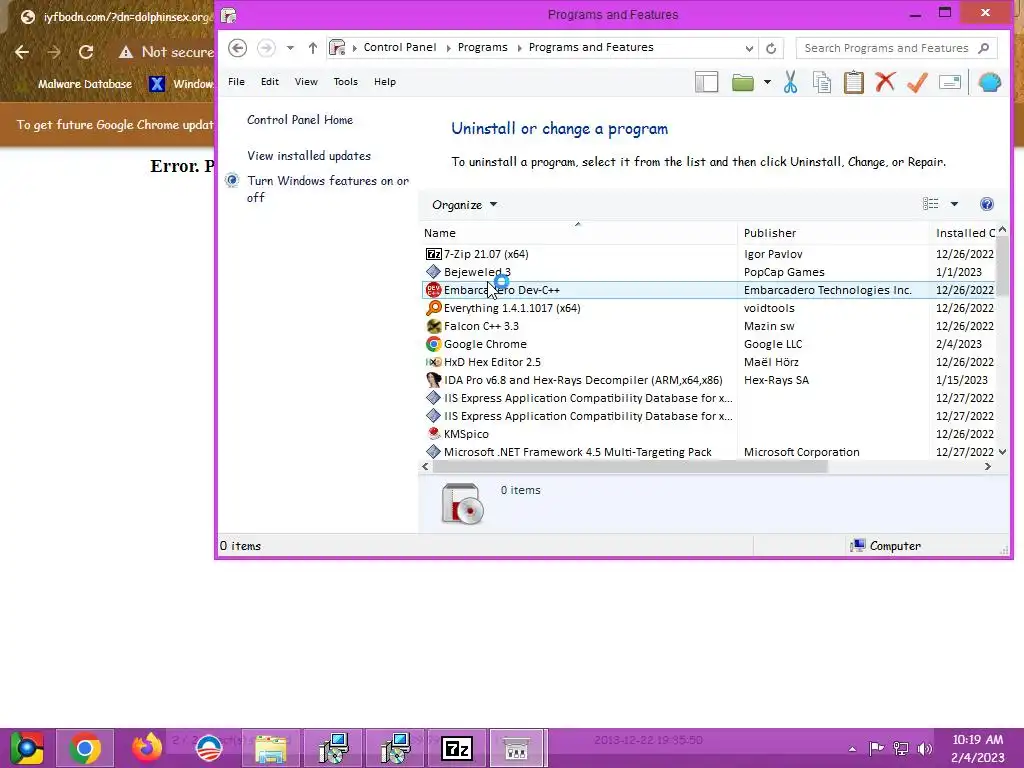The image size is (1024, 768).
Task: Select Embarcadero Dev-C++ in the list
Action: coord(709,290)
